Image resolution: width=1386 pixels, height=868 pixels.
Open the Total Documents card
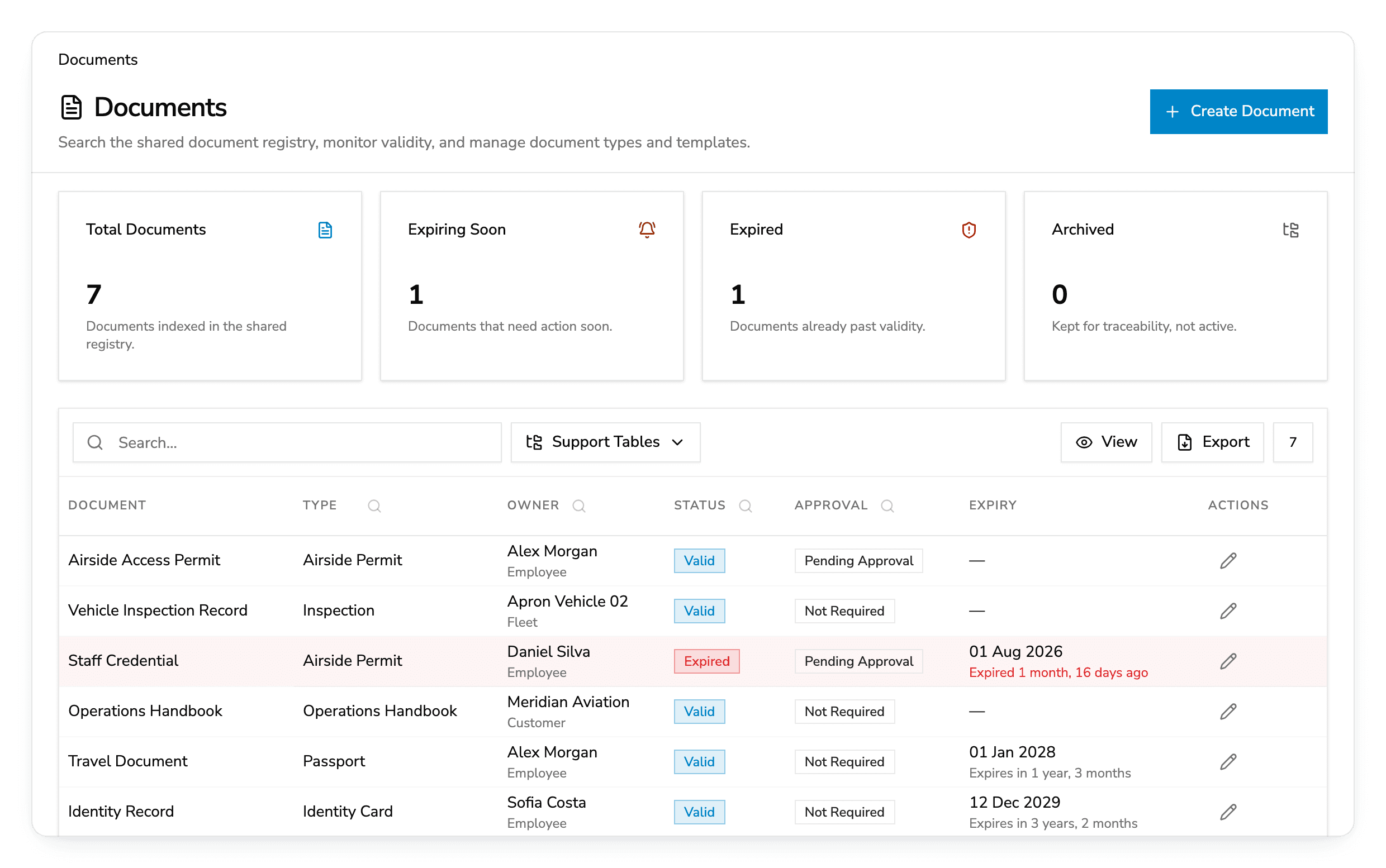click(210, 286)
